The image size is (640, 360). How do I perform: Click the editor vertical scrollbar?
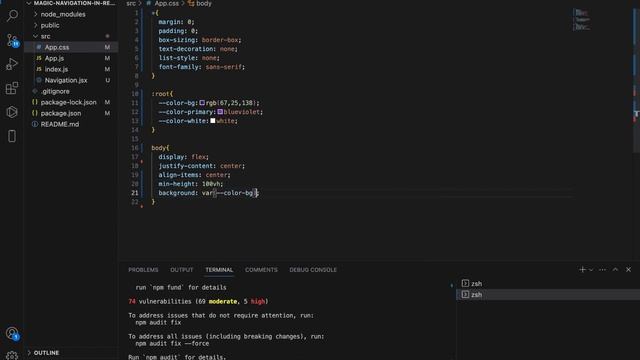point(636,80)
